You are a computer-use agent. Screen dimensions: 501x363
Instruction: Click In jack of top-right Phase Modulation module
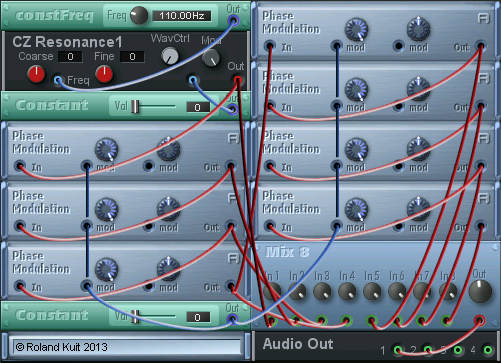pos(270,46)
